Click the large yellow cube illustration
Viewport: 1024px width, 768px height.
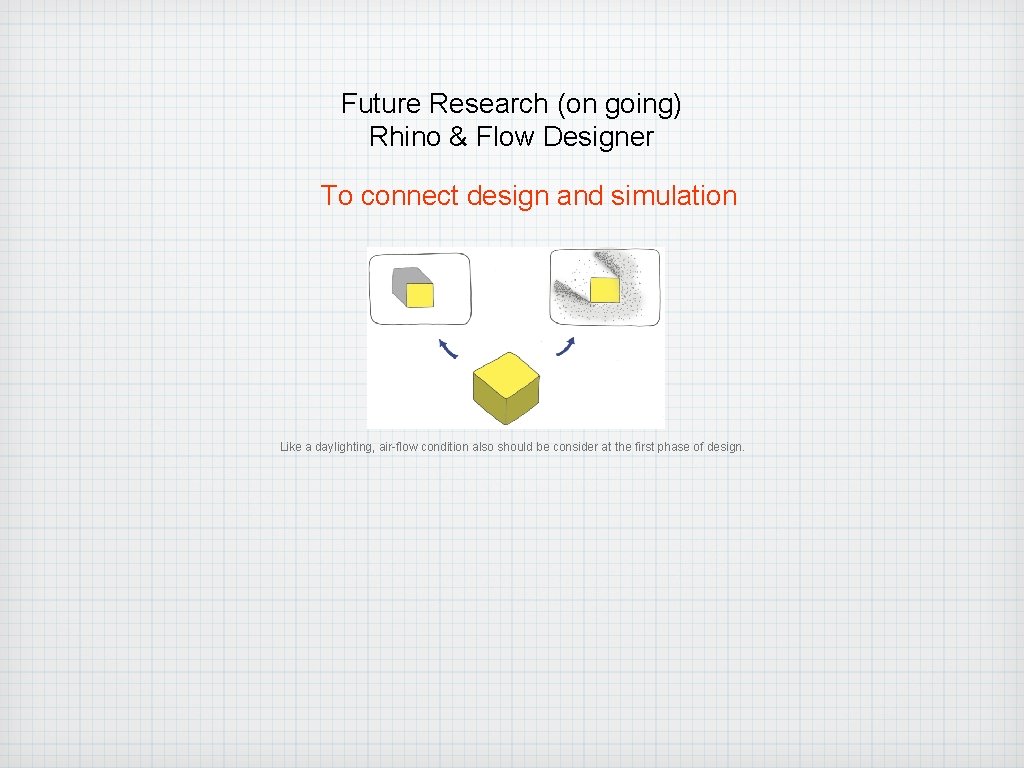pyautogui.click(x=506, y=388)
